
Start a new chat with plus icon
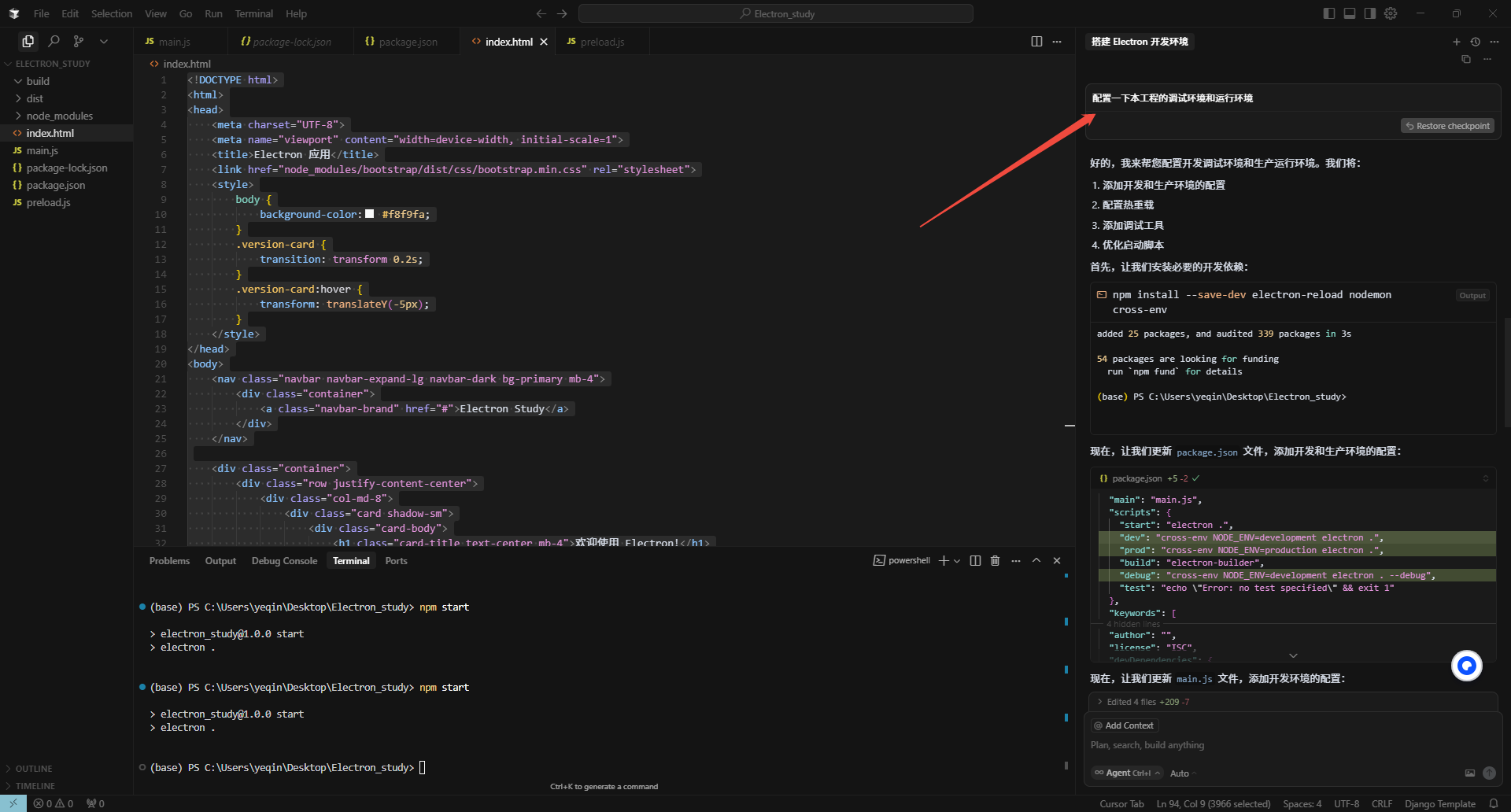point(1456,42)
